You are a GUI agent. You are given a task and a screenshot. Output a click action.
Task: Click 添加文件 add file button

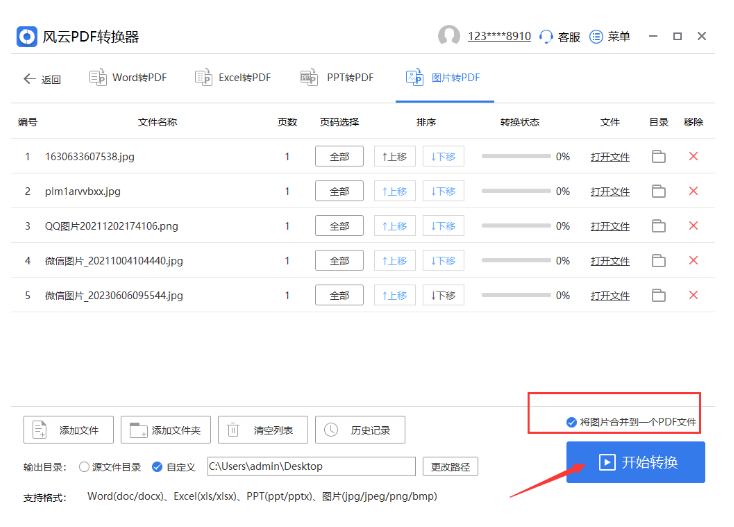click(68, 430)
